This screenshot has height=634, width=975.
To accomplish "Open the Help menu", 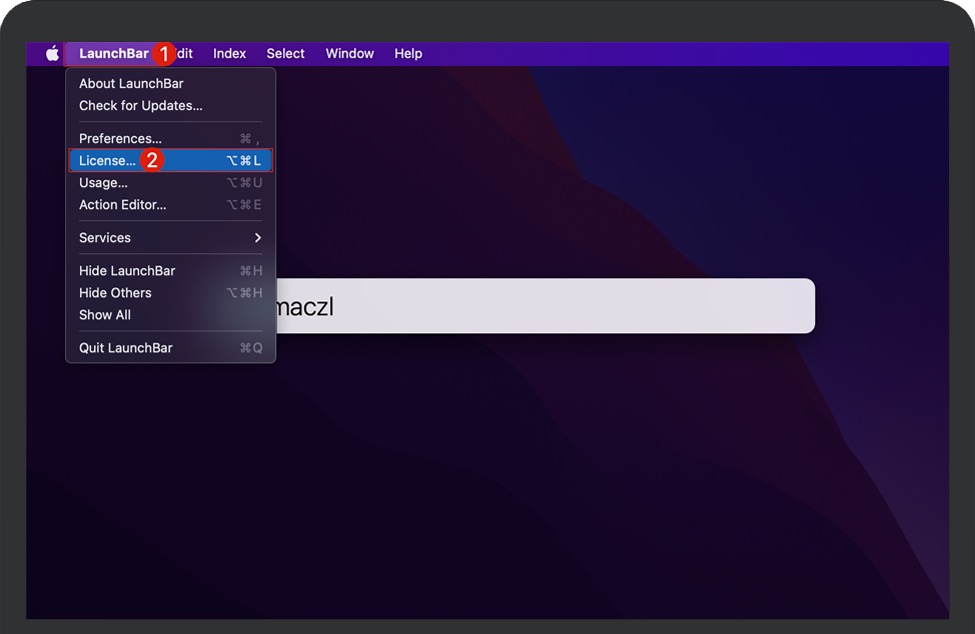I will click(x=408, y=54).
